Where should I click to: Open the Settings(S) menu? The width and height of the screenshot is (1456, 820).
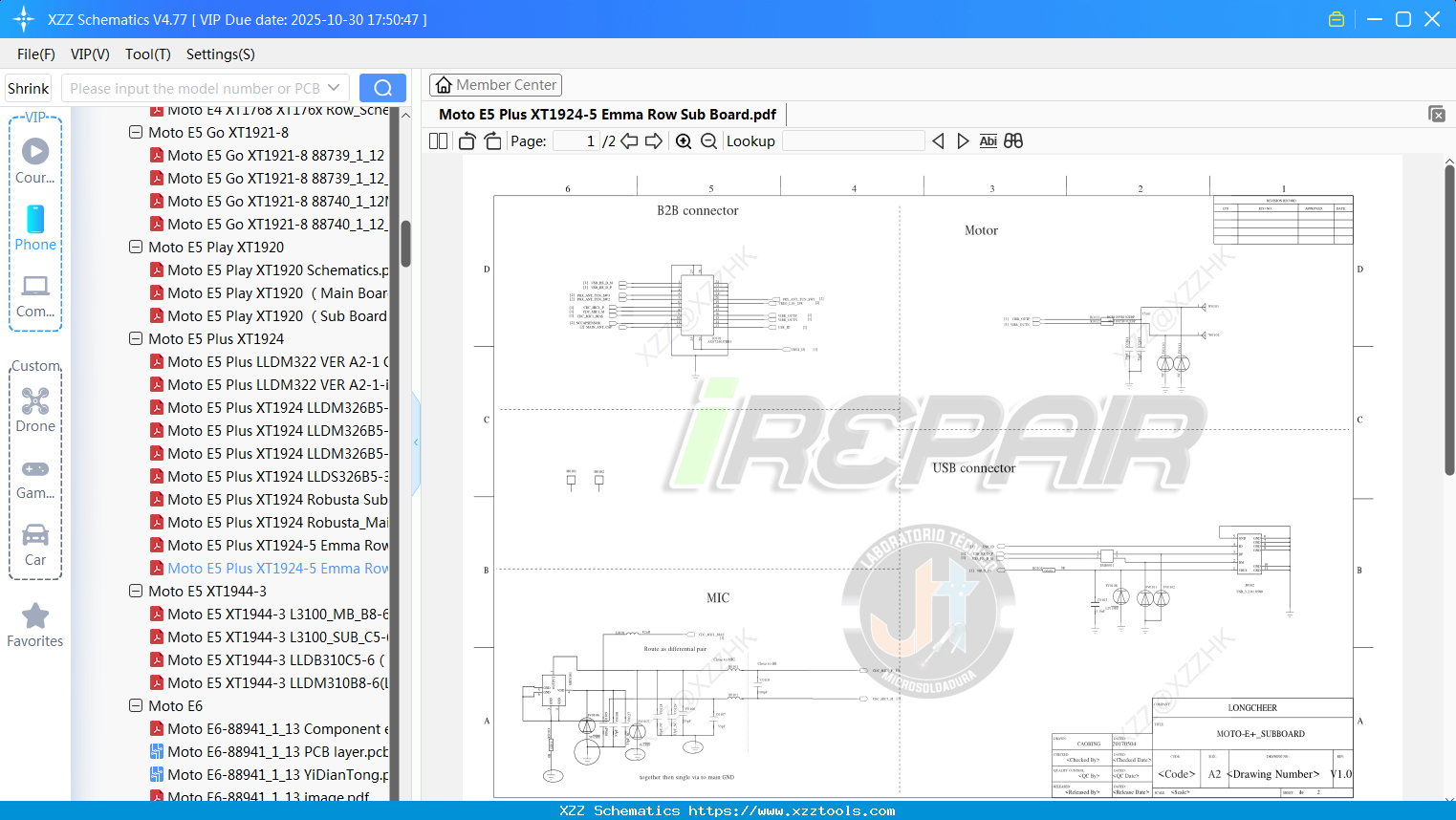tap(221, 54)
